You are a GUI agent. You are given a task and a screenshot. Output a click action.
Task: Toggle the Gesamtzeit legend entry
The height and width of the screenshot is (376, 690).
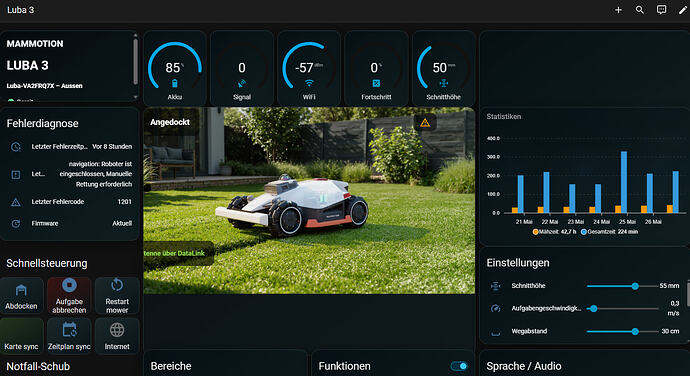point(609,232)
